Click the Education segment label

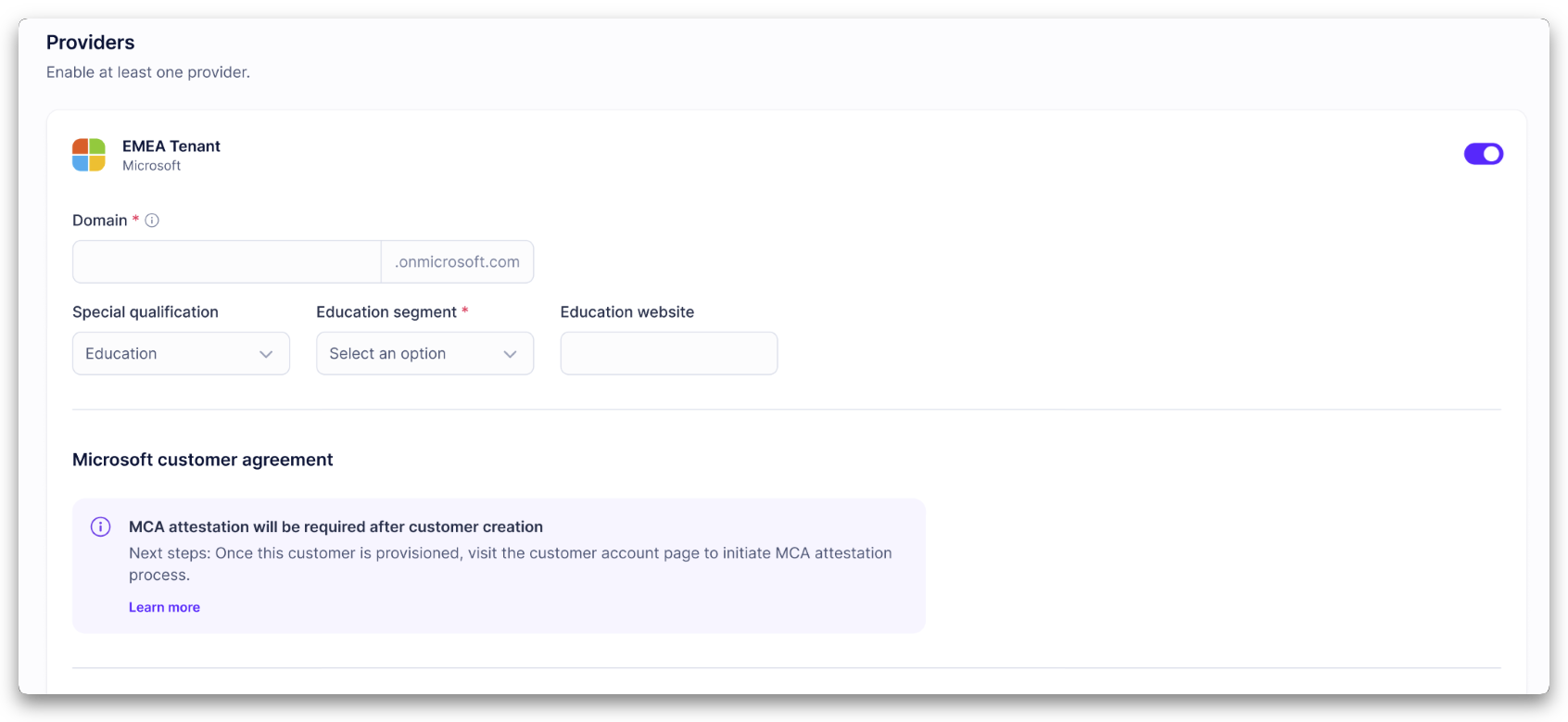coord(386,312)
